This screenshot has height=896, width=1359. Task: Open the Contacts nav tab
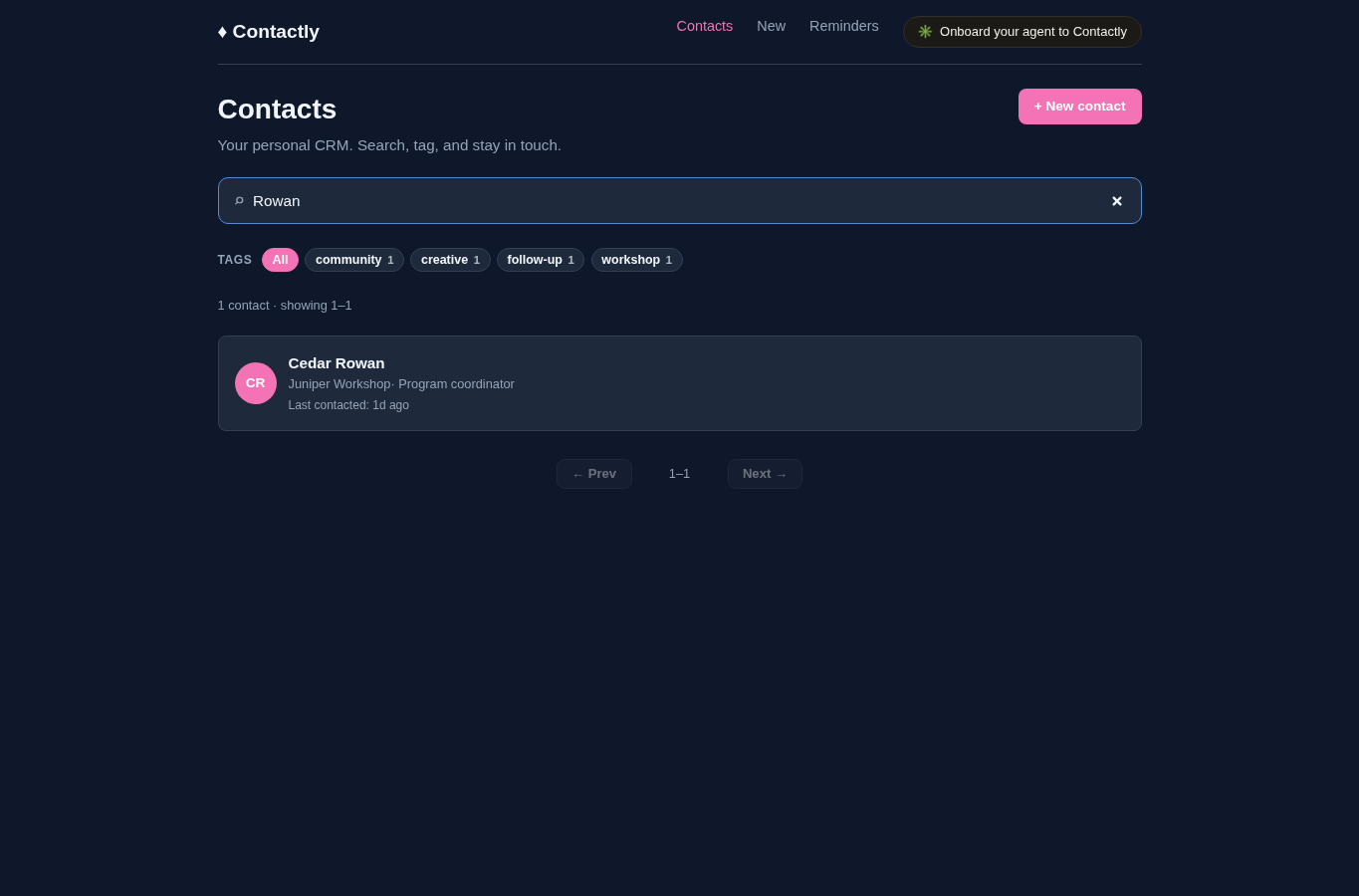(705, 26)
